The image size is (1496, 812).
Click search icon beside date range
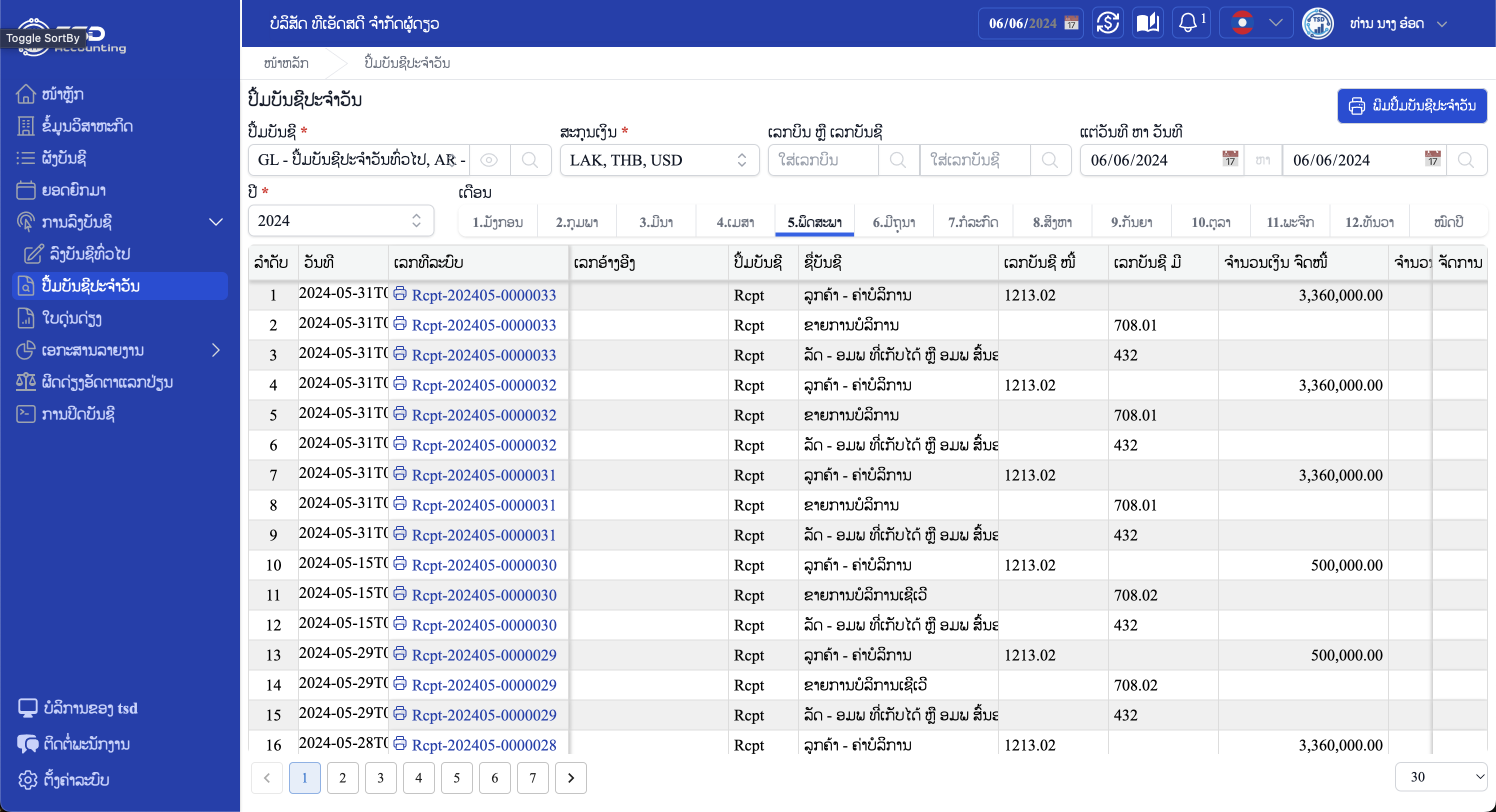coord(1466,159)
